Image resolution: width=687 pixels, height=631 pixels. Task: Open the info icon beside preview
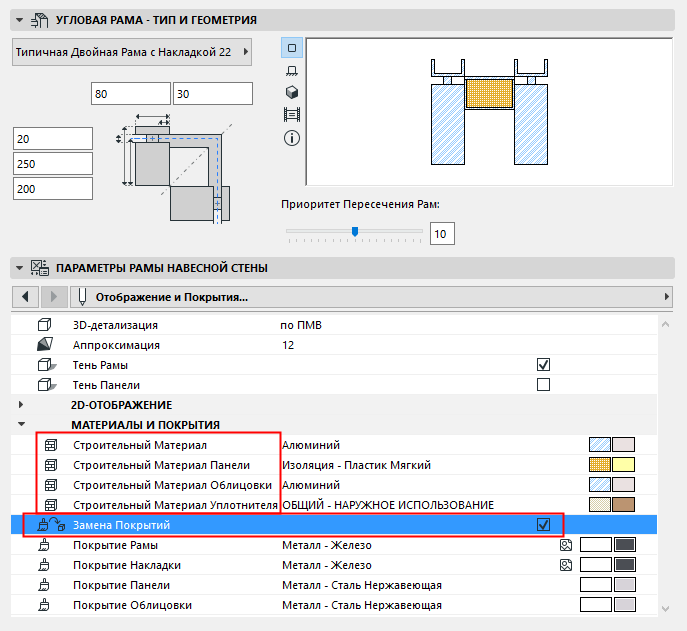point(292,138)
